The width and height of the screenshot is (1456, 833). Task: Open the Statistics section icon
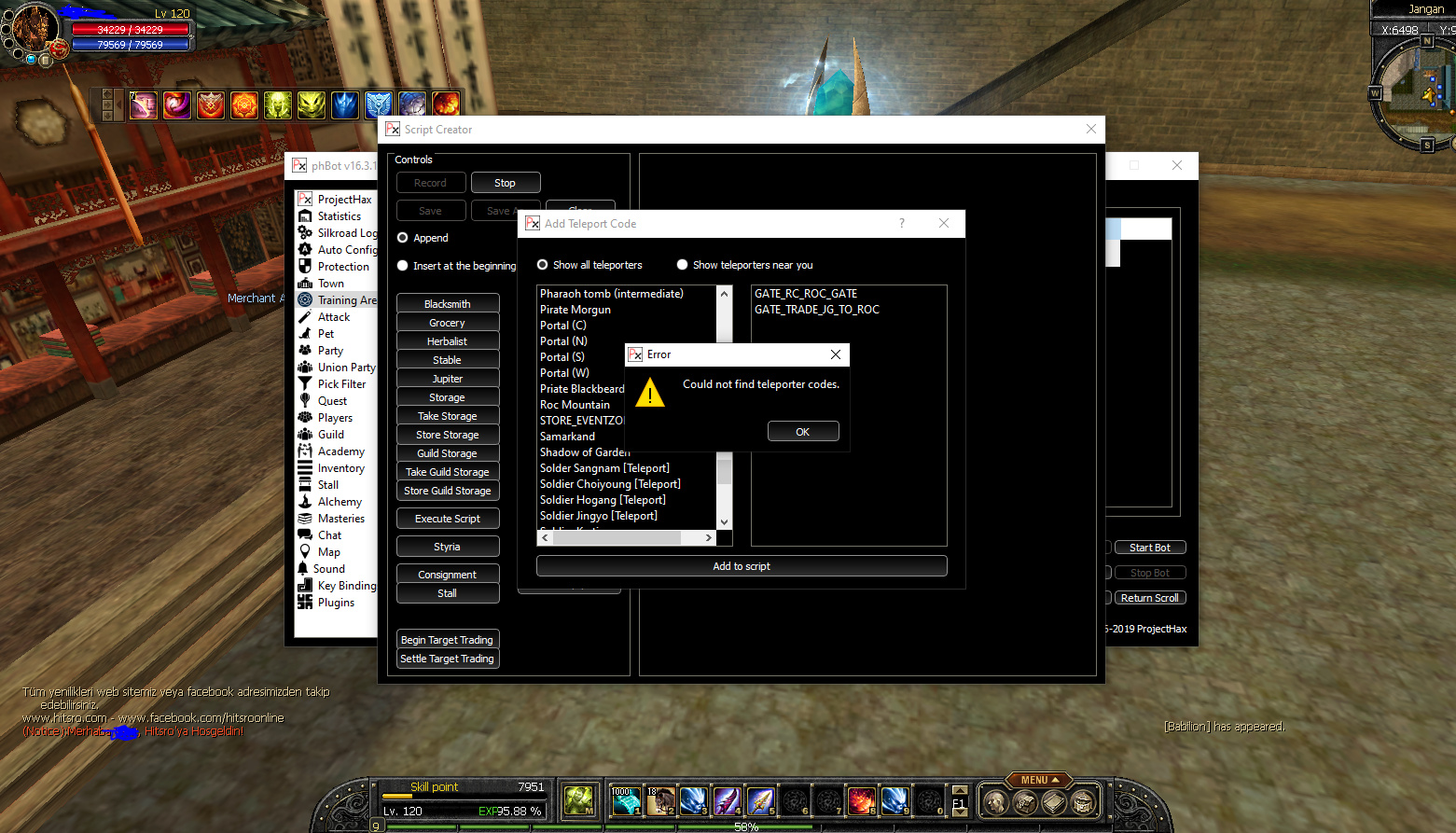[305, 216]
